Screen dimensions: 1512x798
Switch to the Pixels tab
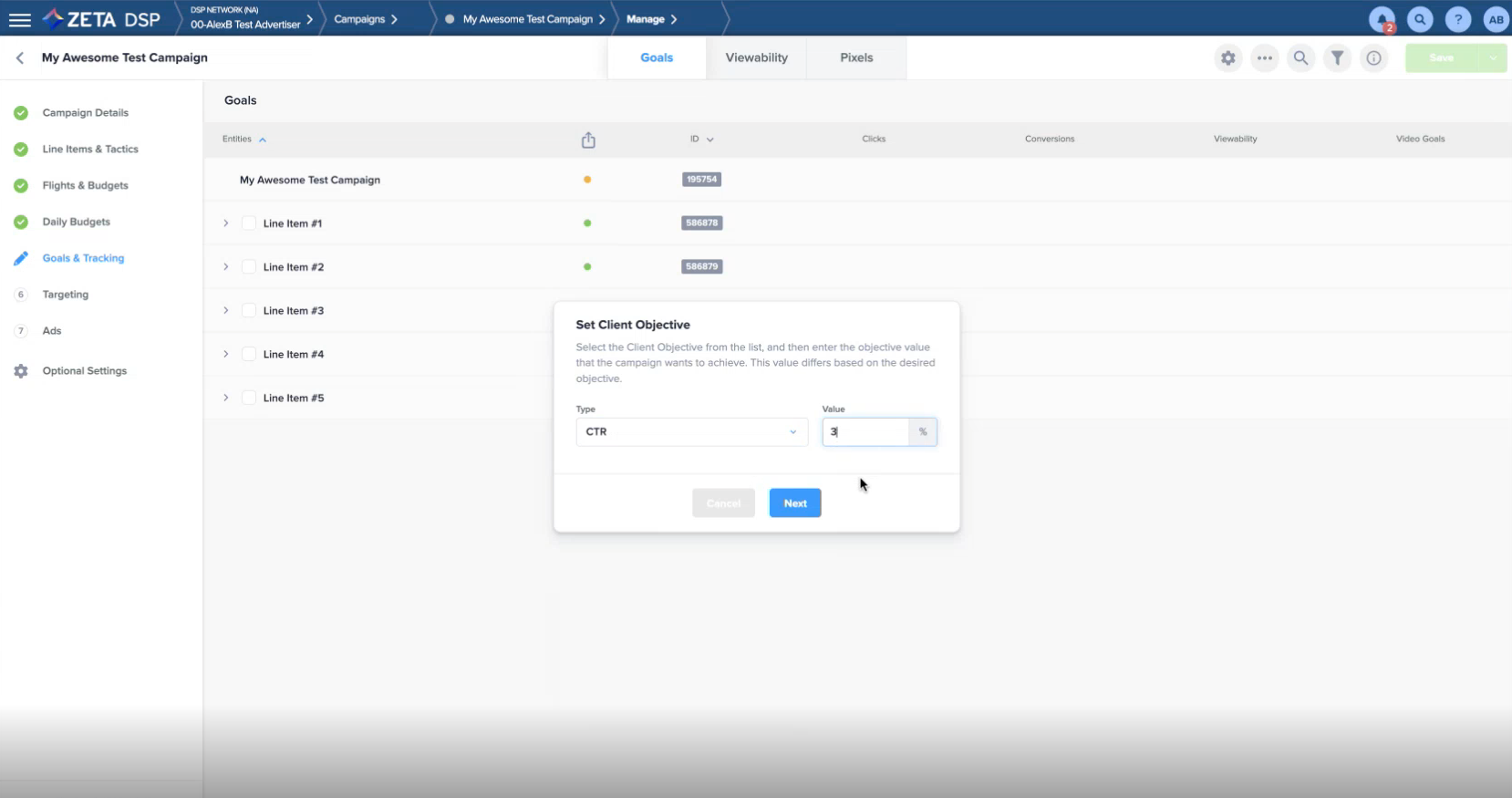pos(855,57)
